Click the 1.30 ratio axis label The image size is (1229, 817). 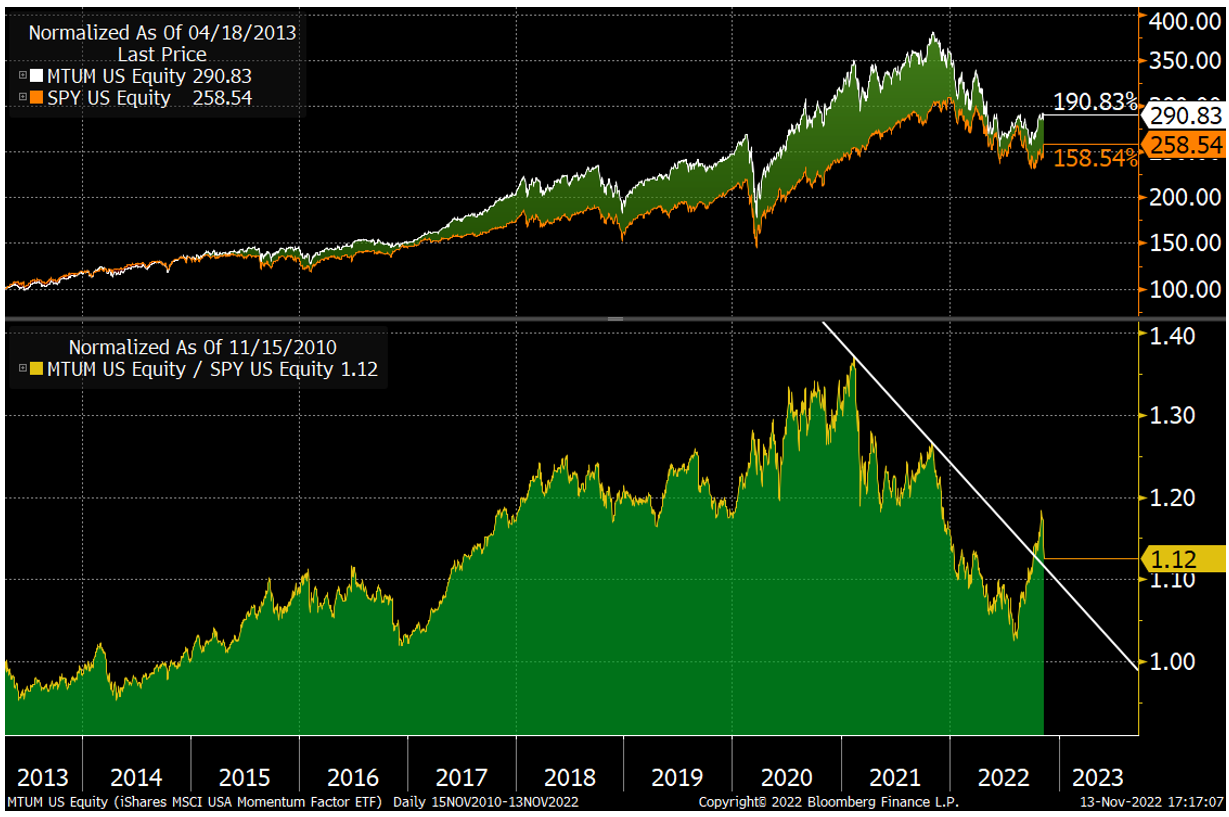(1173, 415)
